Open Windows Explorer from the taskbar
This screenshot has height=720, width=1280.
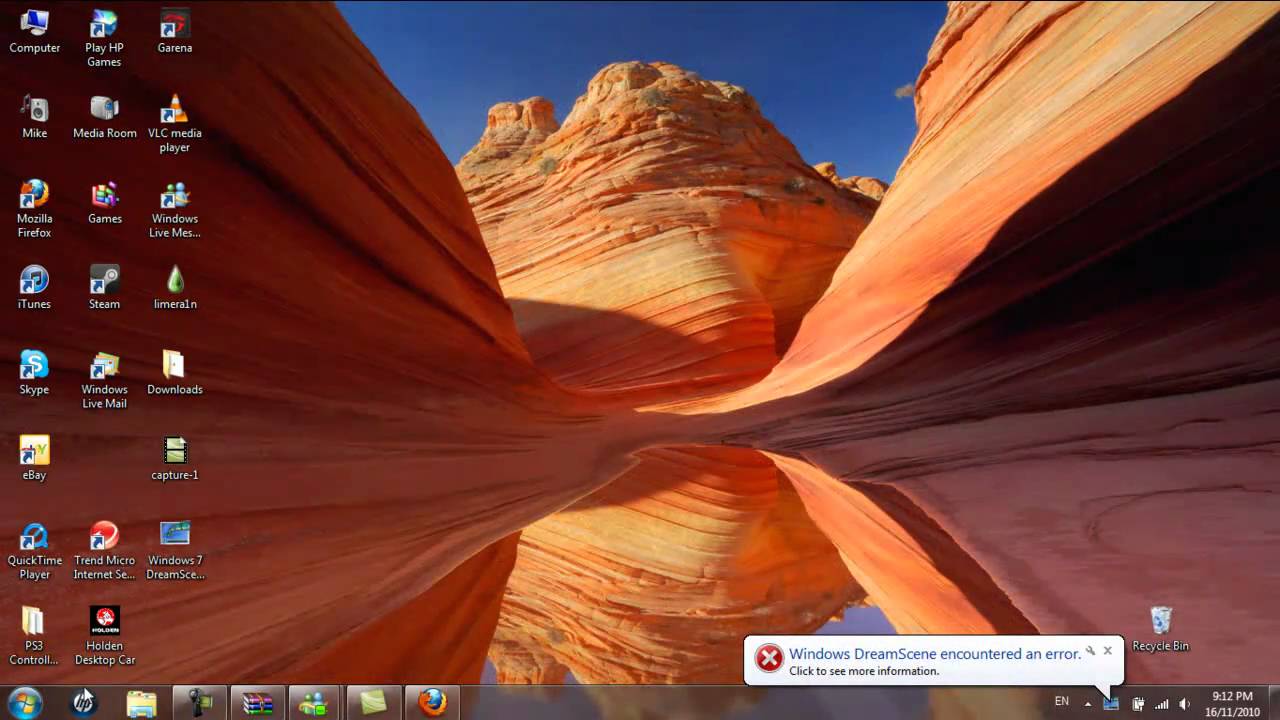coord(142,702)
